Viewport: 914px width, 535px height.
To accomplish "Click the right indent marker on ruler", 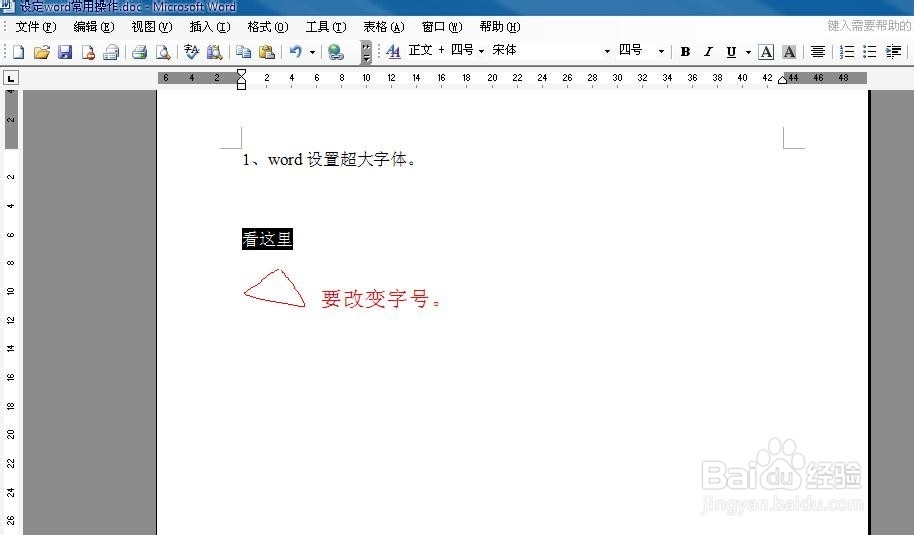I will pyautogui.click(x=782, y=80).
